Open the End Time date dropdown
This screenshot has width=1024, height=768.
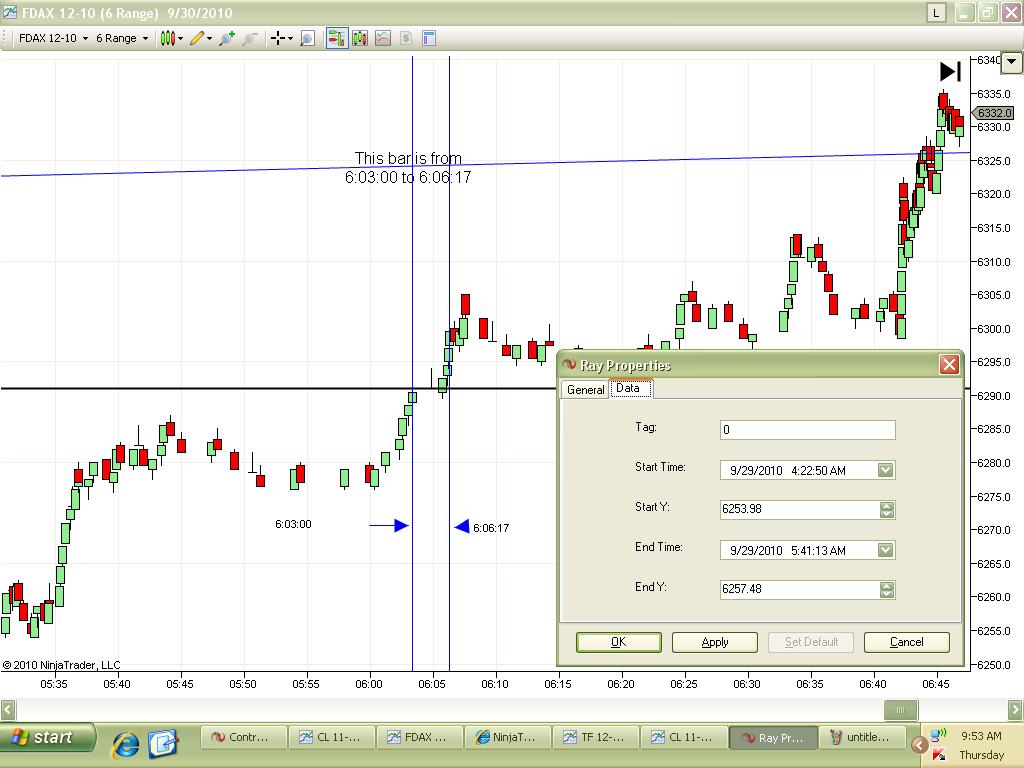tap(885, 550)
